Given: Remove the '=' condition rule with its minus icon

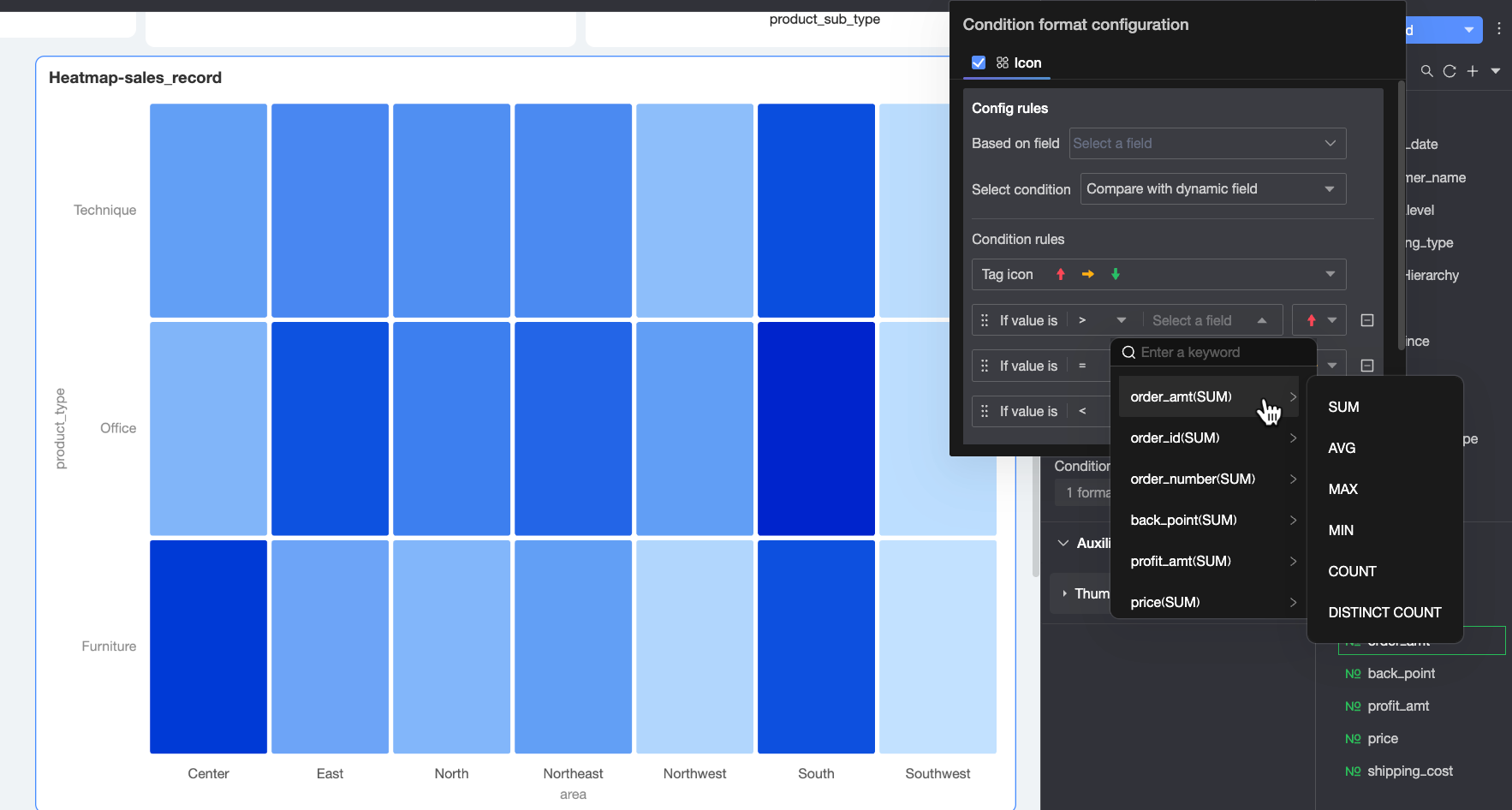Looking at the screenshot, I should 1367,366.
